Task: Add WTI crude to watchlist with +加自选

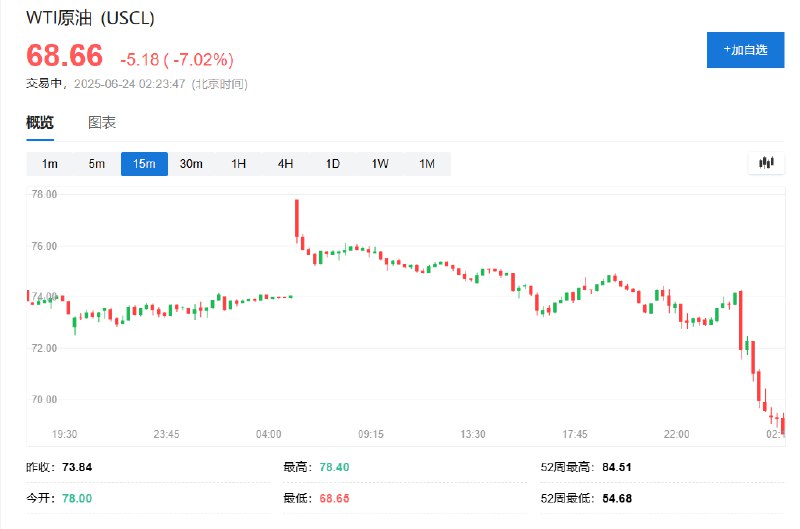Action: [745, 50]
